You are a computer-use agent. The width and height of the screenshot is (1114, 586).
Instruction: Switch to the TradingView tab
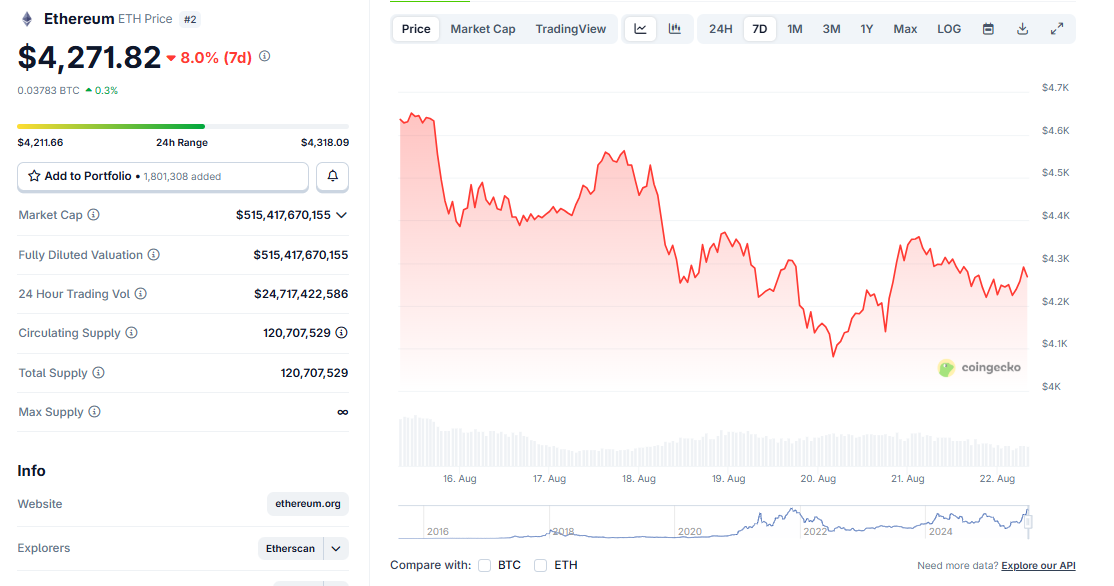pos(570,29)
